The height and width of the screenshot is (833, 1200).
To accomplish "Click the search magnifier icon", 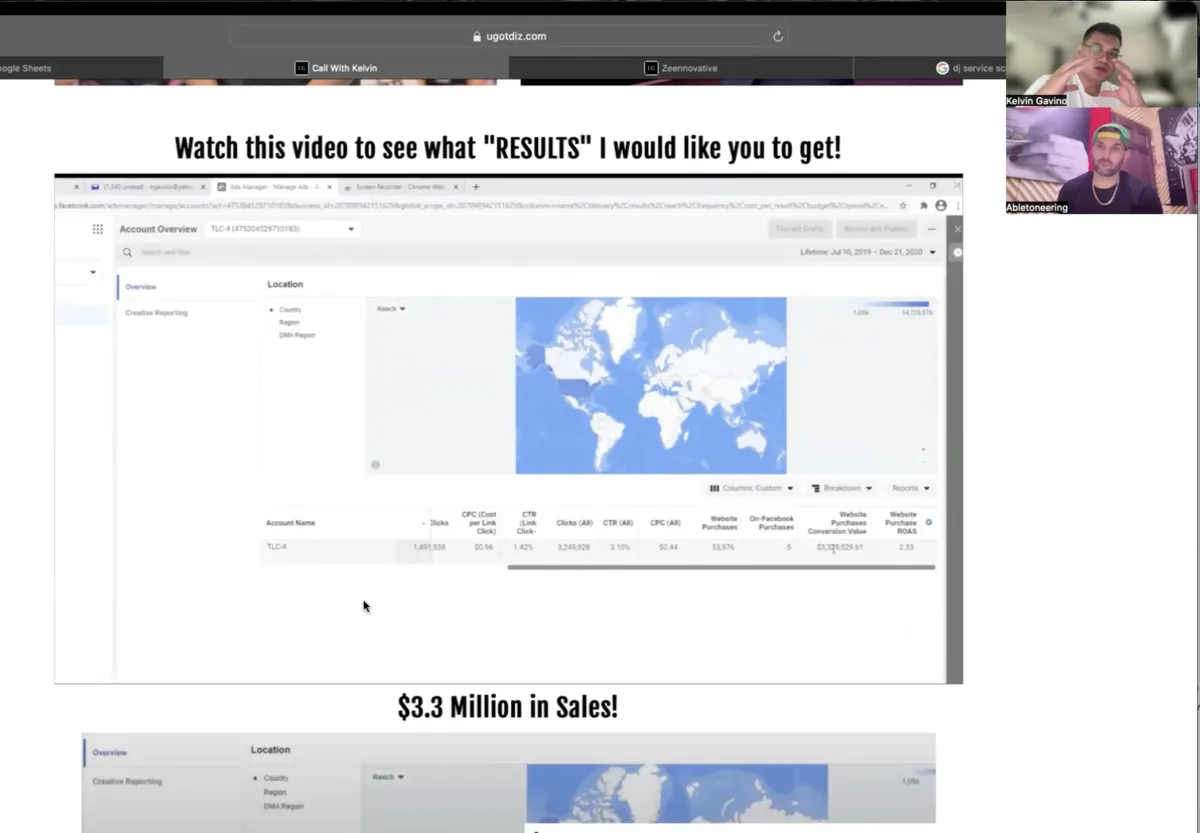I will pyautogui.click(x=127, y=253).
